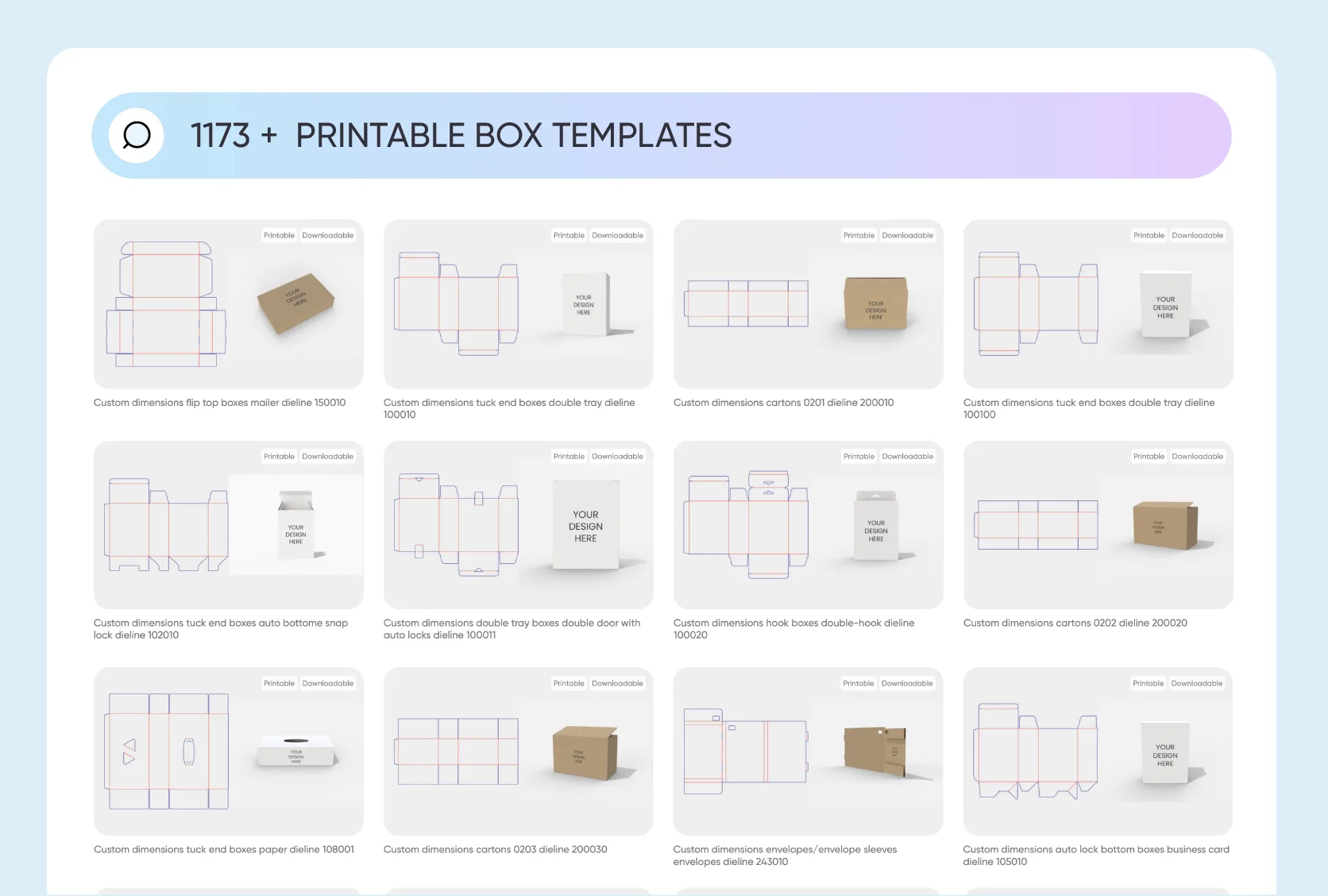Screen dimensions: 1328x896
Task: Click title 'Custom dimensions cartons 0203 dieline 200030'
Action: click(x=496, y=849)
